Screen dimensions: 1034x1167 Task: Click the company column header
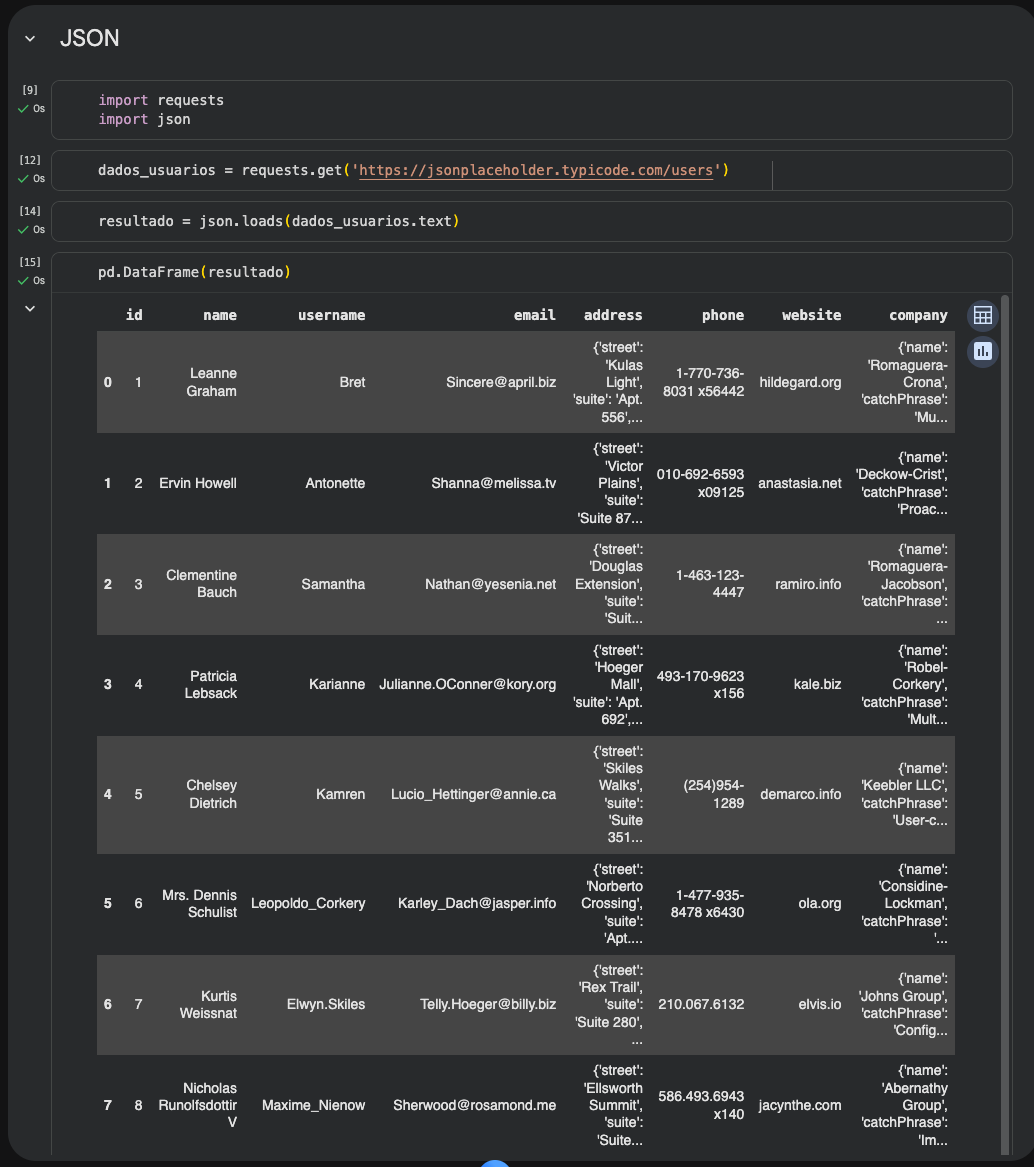(918, 315)
